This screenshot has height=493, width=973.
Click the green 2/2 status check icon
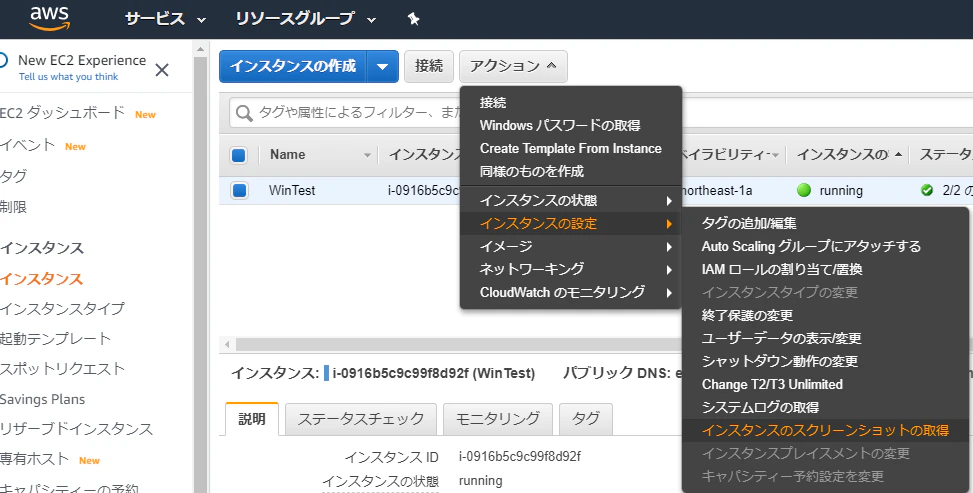pyautogui.click(x=927, y=191)
